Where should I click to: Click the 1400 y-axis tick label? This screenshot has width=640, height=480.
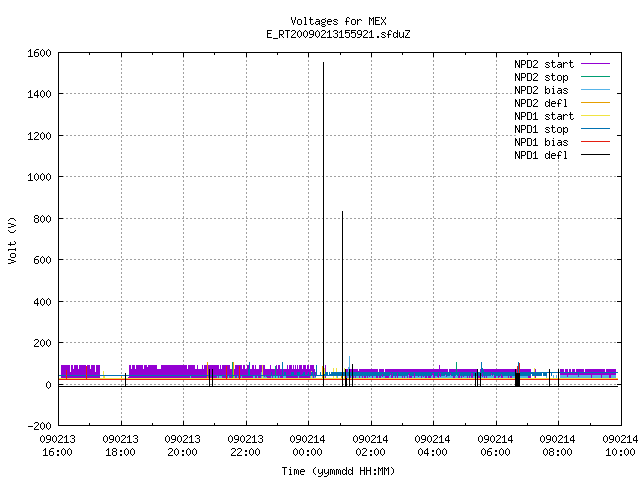(39, 94)
